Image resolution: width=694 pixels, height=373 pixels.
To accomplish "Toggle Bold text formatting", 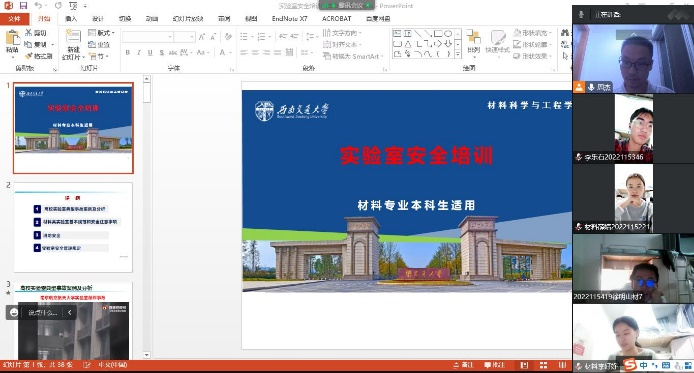I will [128, 53].
